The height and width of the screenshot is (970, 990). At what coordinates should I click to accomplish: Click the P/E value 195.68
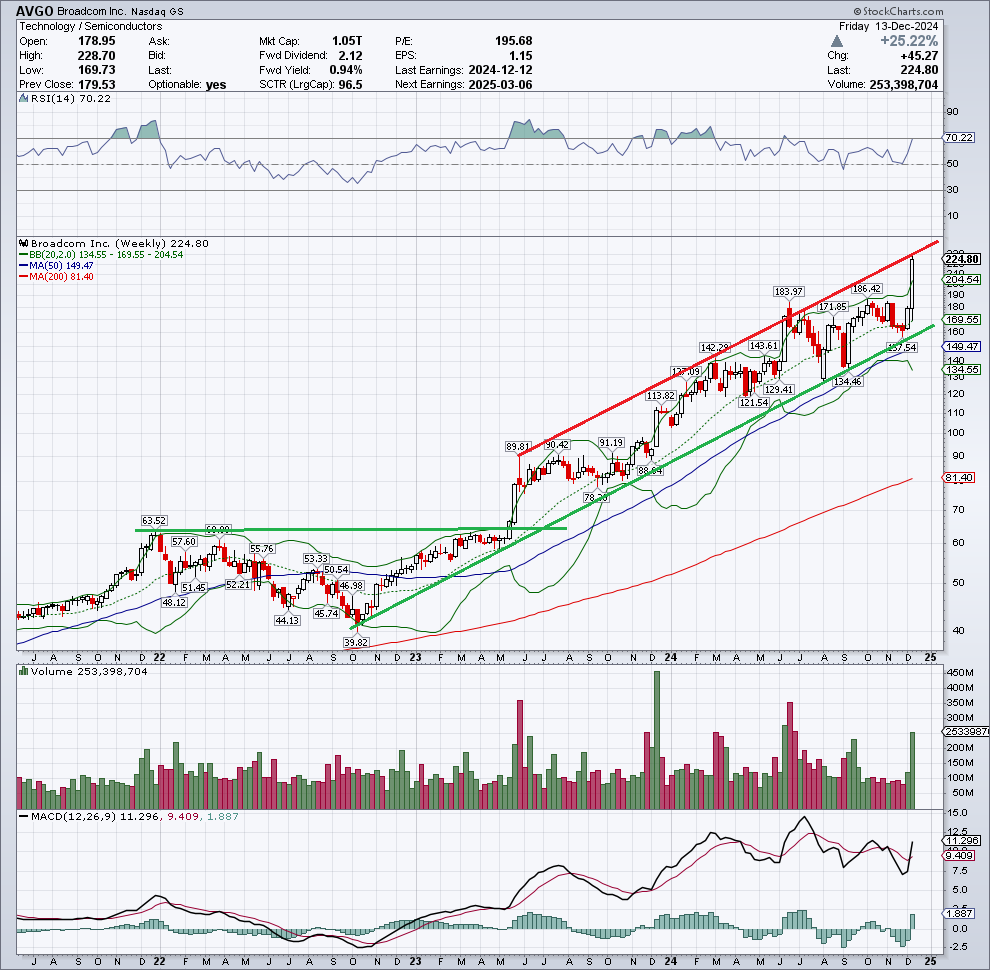pyautogui.click(x=514, y=41)
